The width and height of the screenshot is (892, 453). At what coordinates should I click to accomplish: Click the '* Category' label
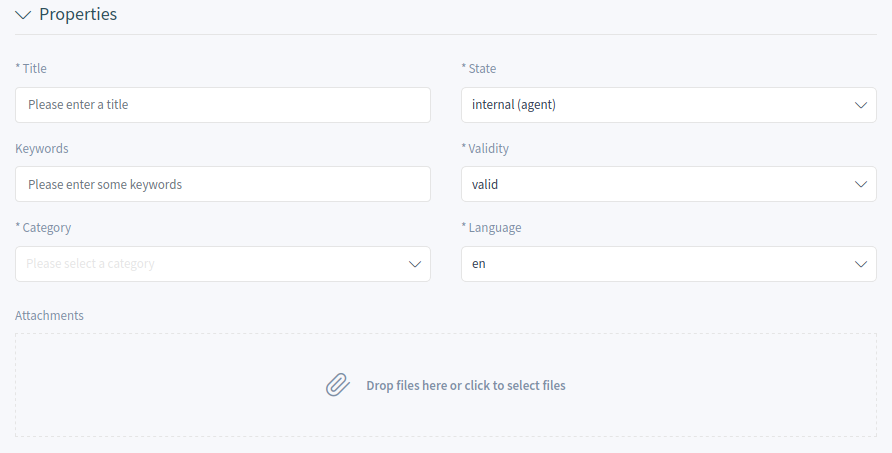(x=43, y=228)
